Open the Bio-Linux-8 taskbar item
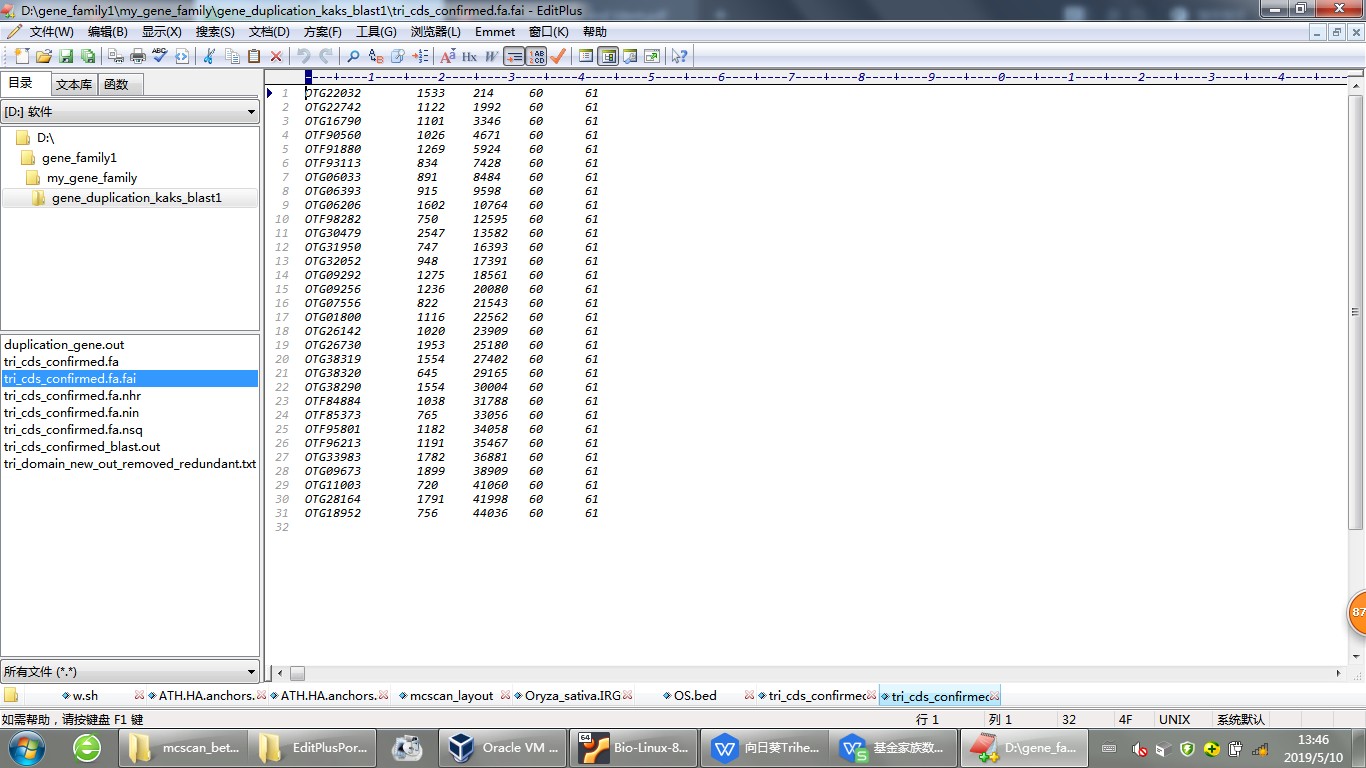The height and width of the screenshot is (768, 1366). 632,747
